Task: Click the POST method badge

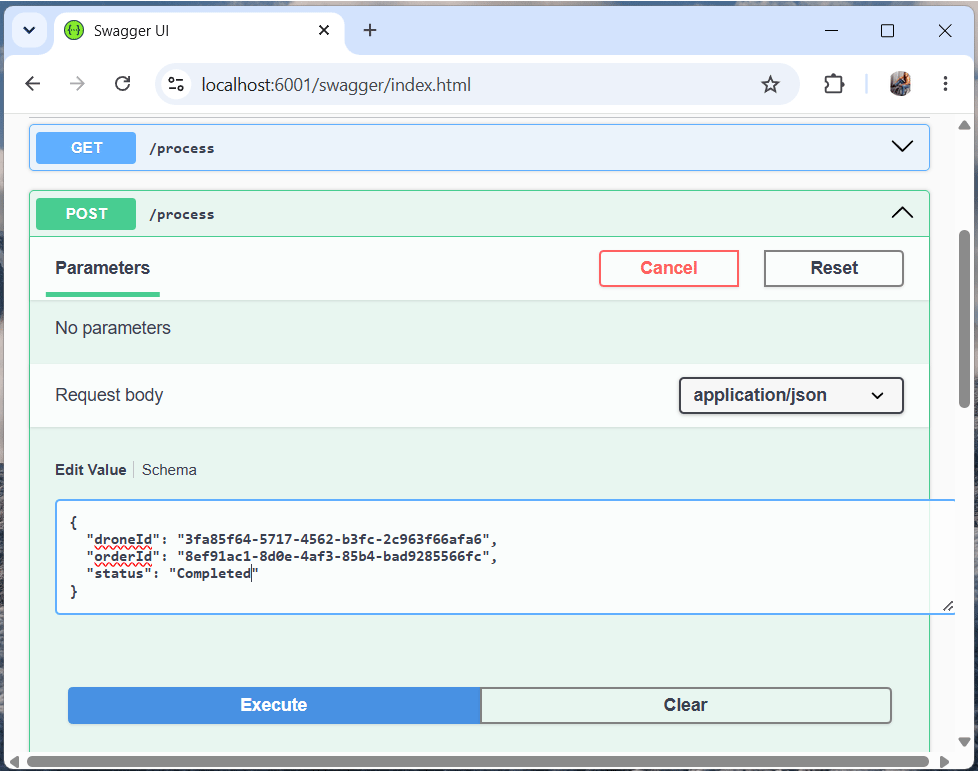Action: pyautogui.click(x=86, y=214)
